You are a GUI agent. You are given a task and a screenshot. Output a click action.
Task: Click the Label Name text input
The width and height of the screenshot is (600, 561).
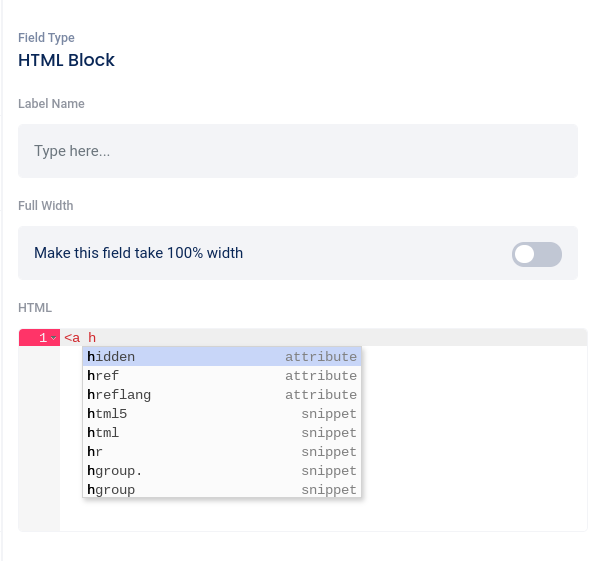(x=298, y=151)
